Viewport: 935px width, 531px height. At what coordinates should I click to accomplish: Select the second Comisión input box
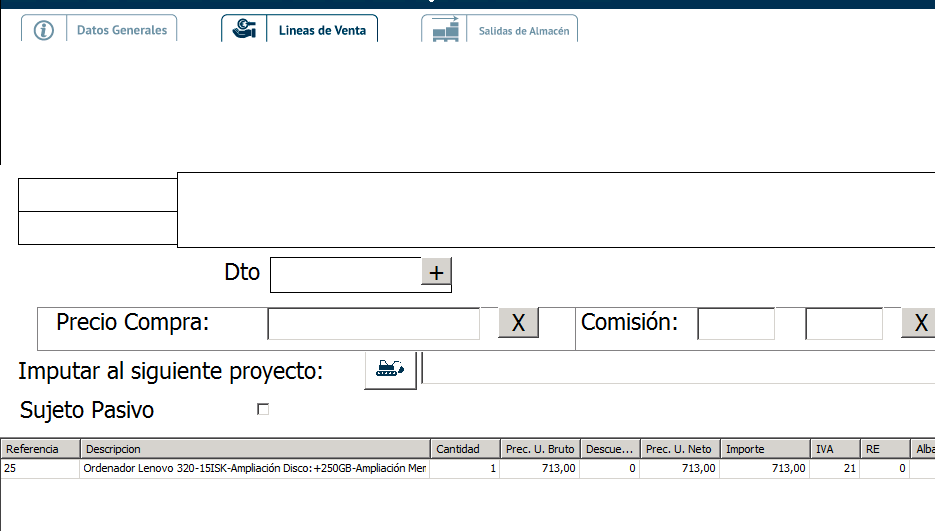844,323
